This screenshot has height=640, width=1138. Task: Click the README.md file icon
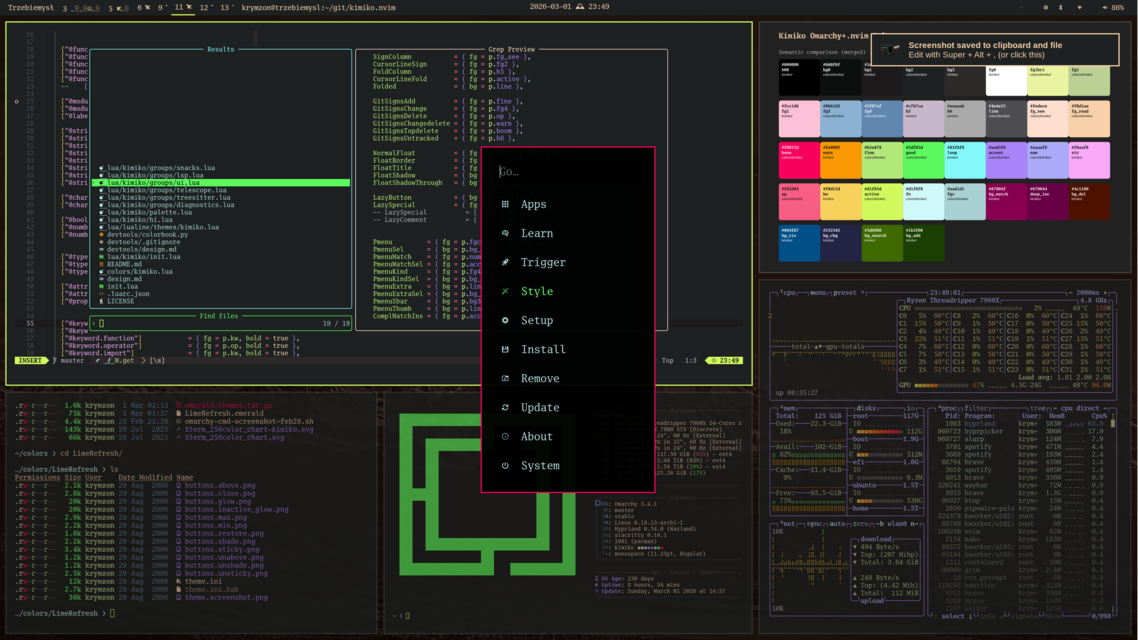click(x=102, y=264)
